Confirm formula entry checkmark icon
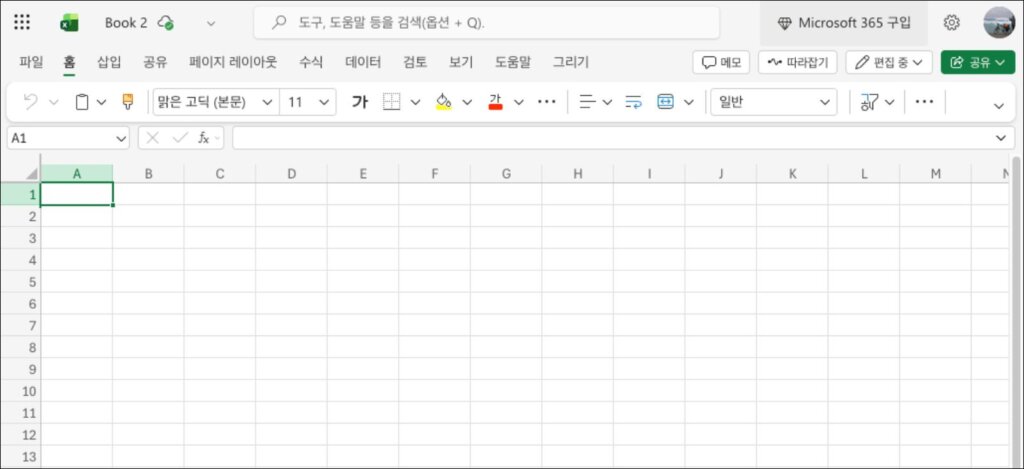The image size is (1024, 469). click(x=180, y=138)
